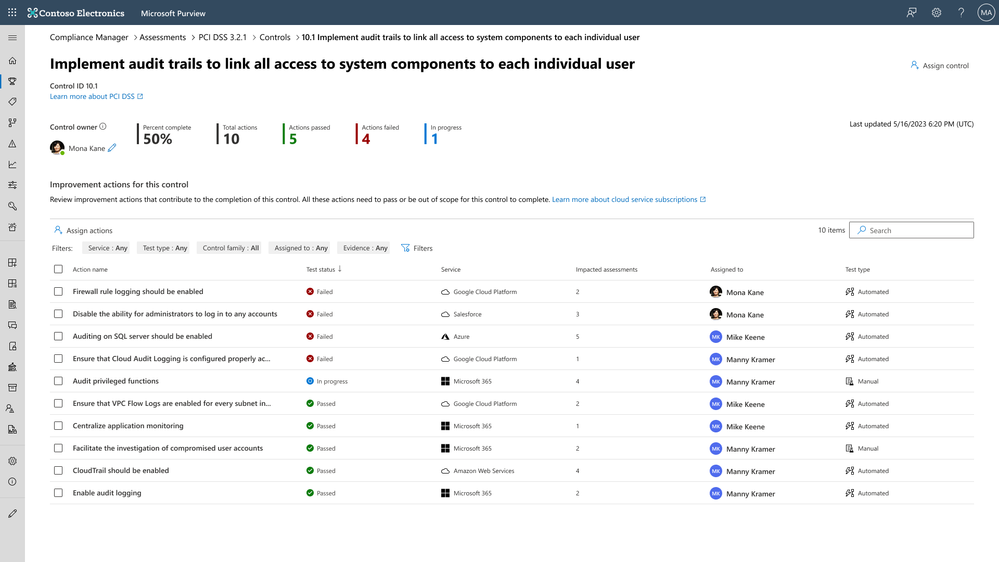The image size is (999, 562).
Task: Open Ensure that VPC Flow Logs action
Action: (171, 403)
